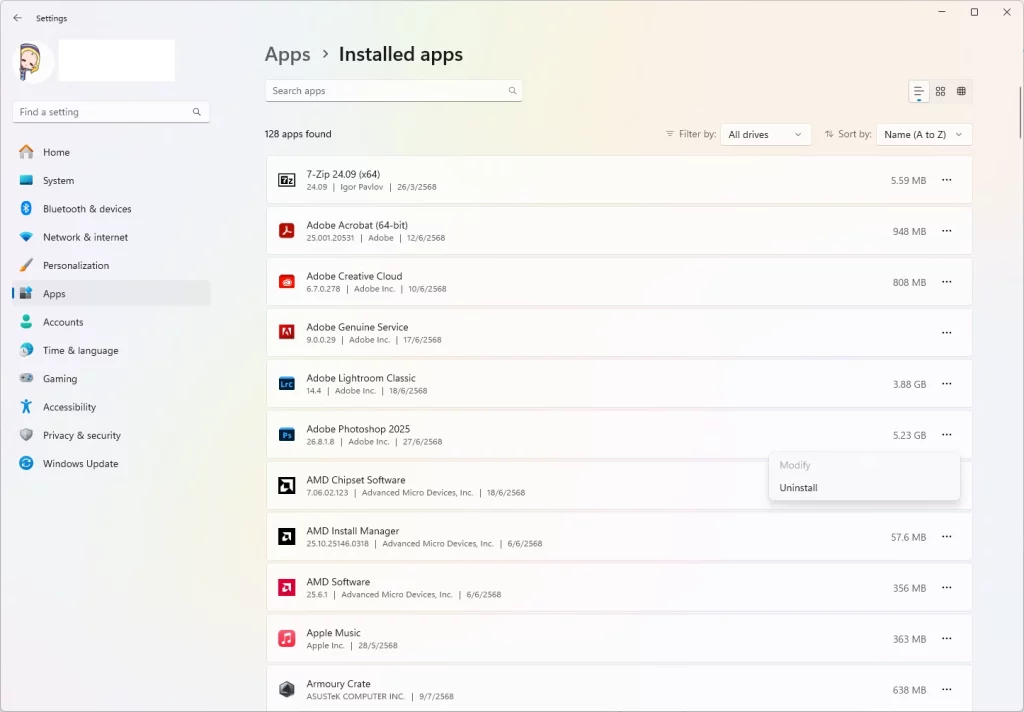Viewport: 1024px width, 712px height.
Task: Switch to list view layout icon
Action: (919, 91)
